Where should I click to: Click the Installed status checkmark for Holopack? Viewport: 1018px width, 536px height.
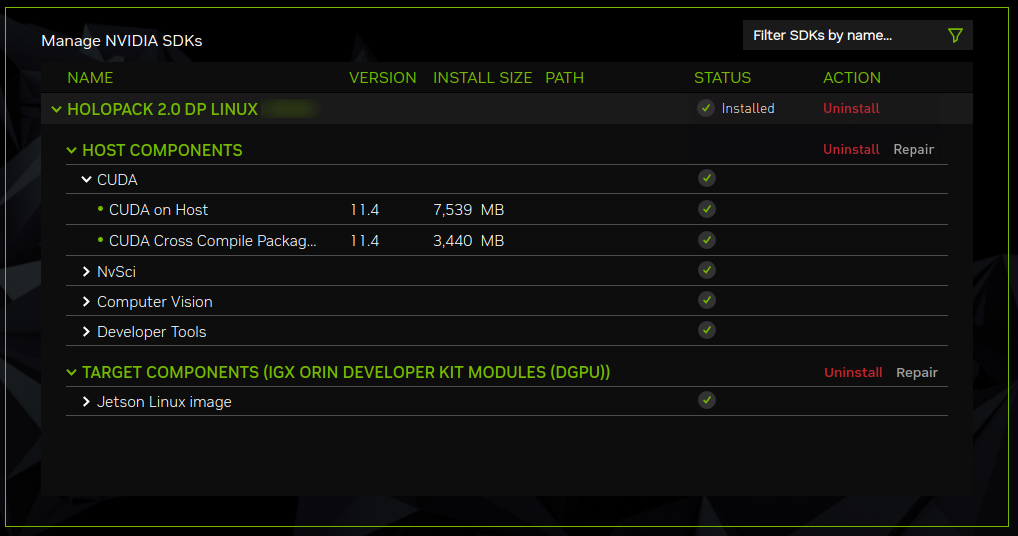[x=706, y=108]
